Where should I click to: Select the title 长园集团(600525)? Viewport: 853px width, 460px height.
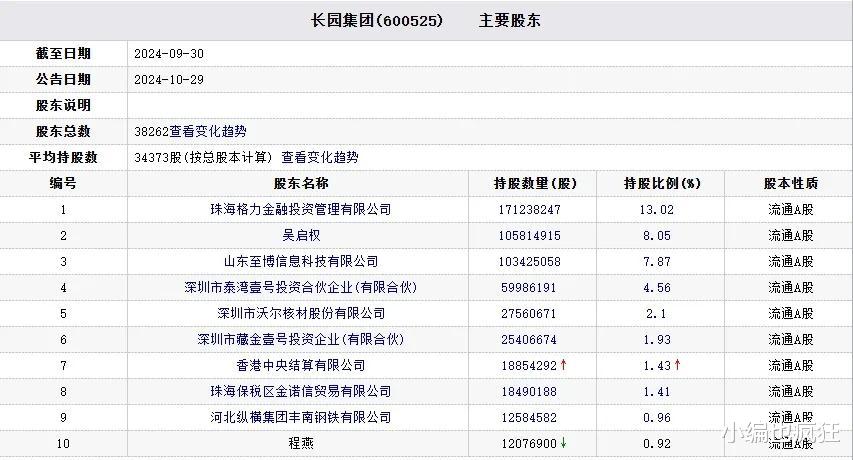(376, 21)
